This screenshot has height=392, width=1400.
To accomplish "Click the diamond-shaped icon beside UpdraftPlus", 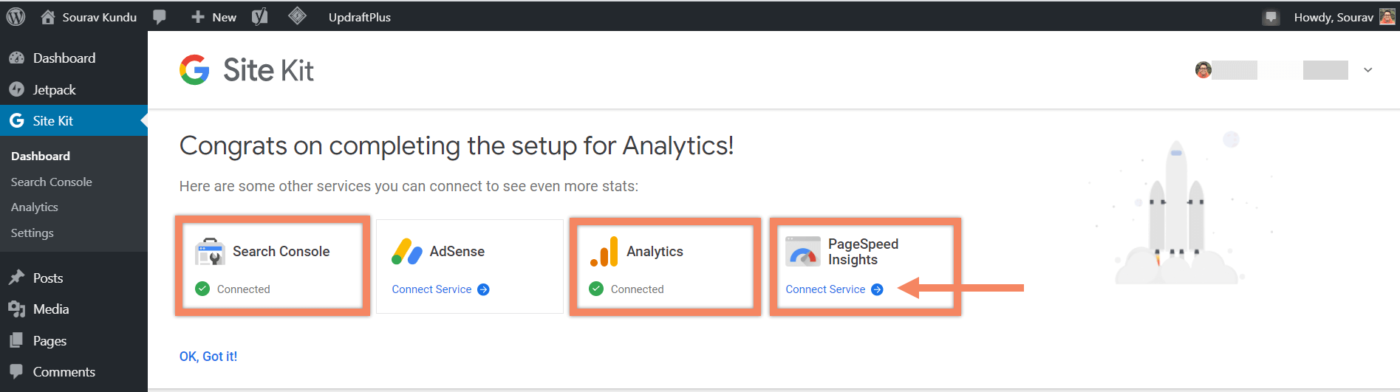I will (297, 16).
